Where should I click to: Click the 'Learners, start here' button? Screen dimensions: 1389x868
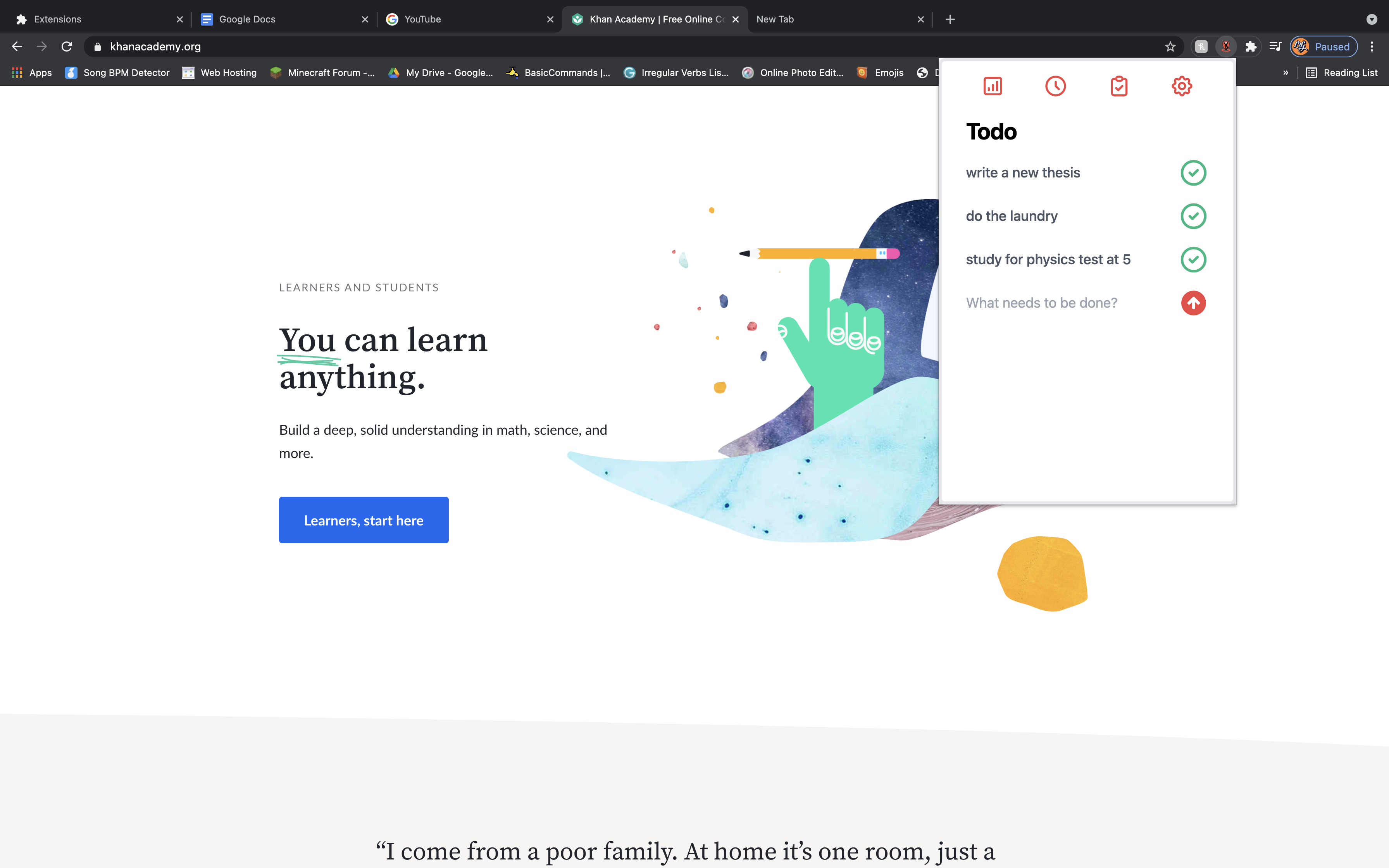[364, 520]
